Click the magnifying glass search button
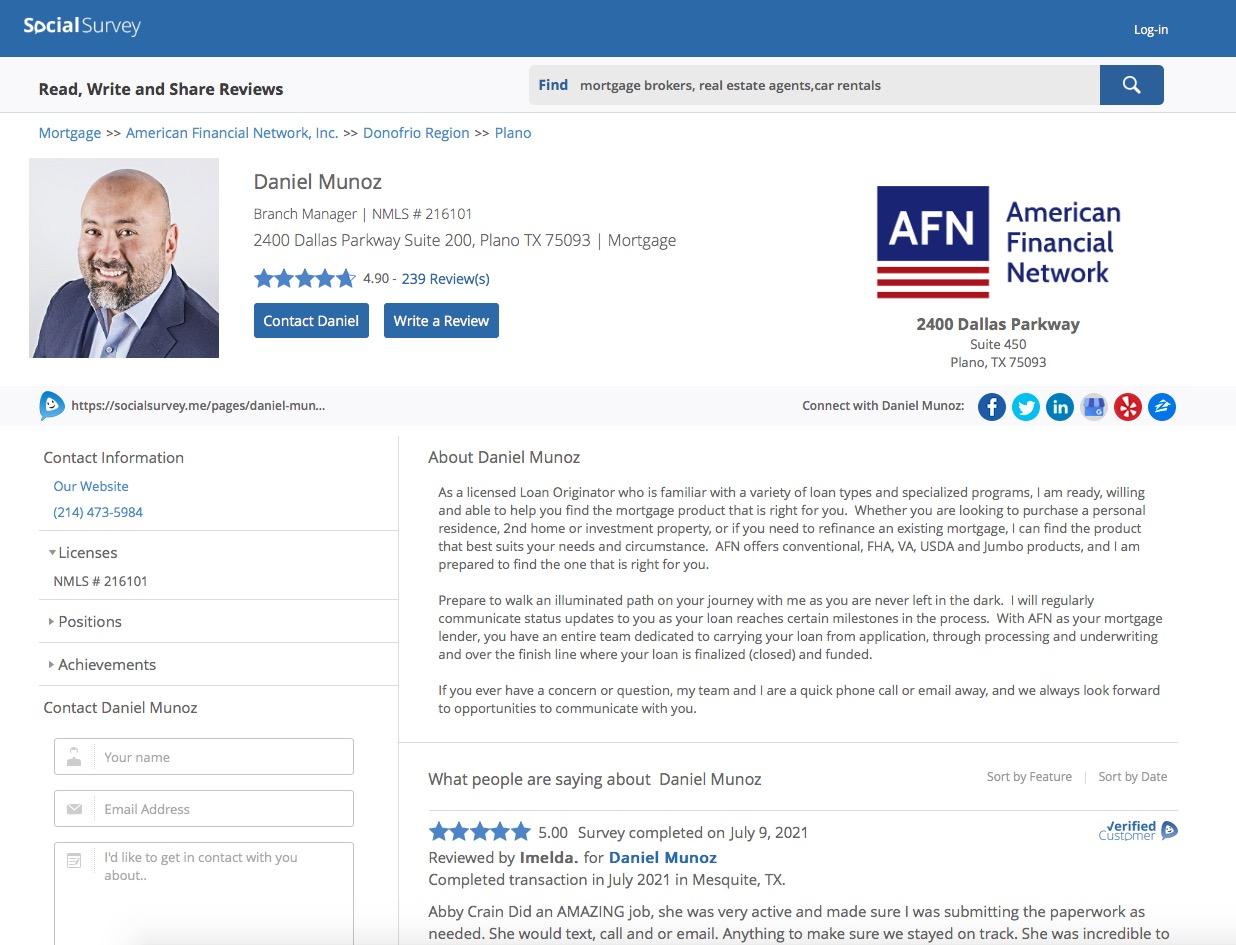 point(1131,85)
